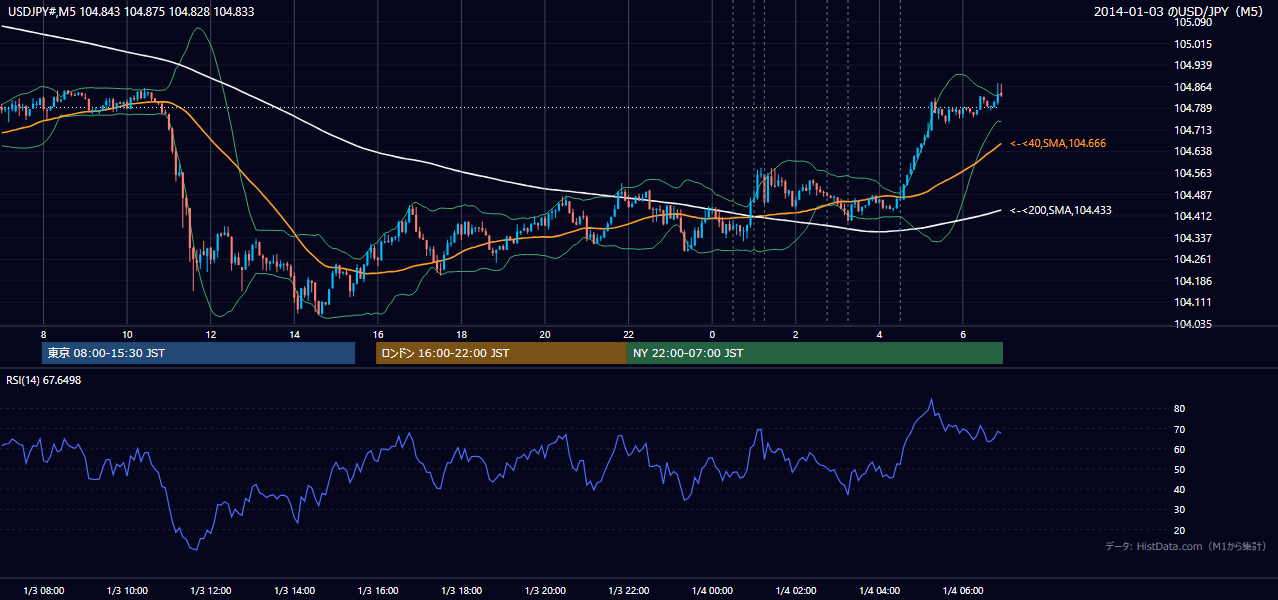Select the 東京 08:00-15:30 JST session bar

point(199,353)
